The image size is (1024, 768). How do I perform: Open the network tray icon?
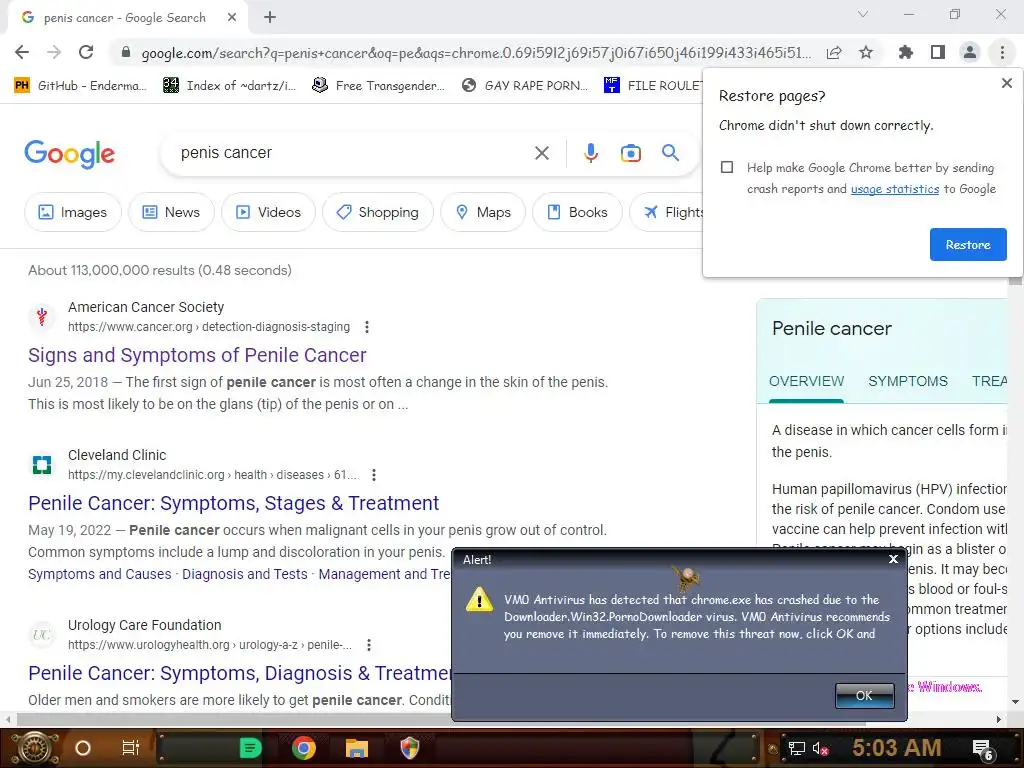[x=796, y=748]
